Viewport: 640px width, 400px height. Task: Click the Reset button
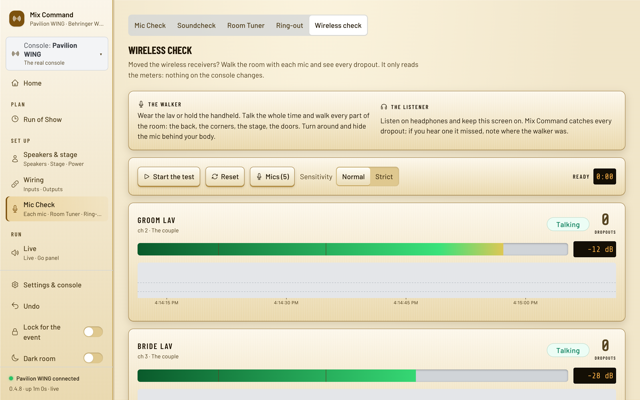coord(225,177)
